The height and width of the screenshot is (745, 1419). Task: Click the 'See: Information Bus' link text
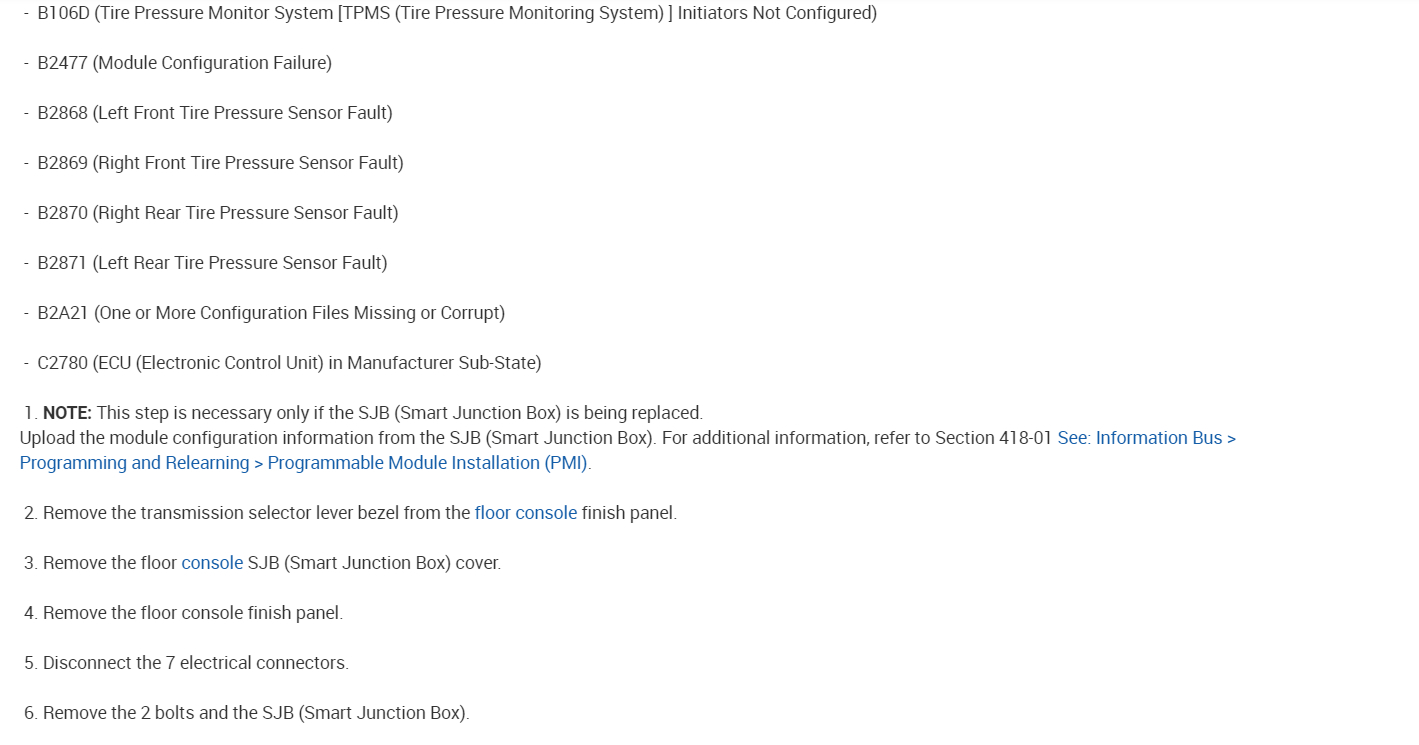pyautogui.click(x=1146, y=438)
